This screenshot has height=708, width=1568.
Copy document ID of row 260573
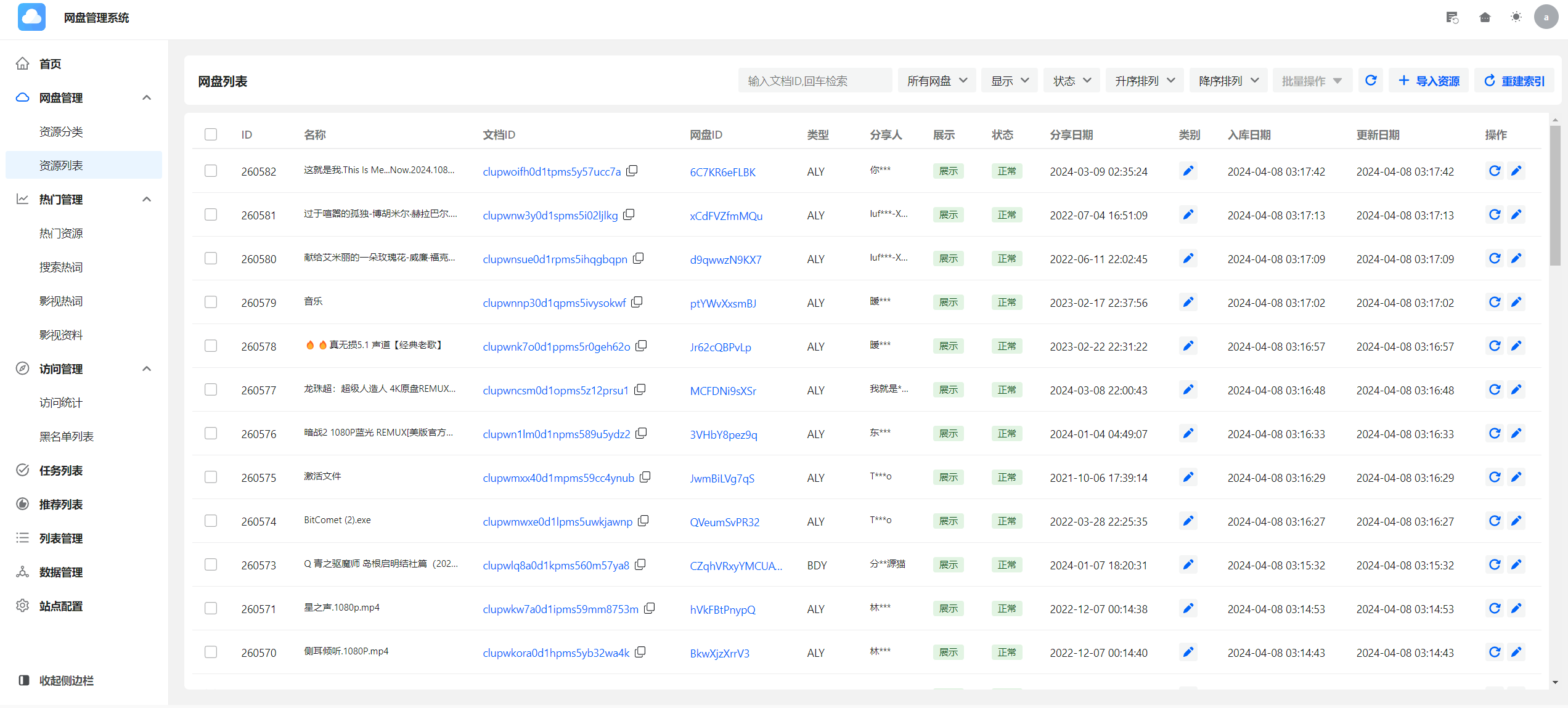(640, 564)
